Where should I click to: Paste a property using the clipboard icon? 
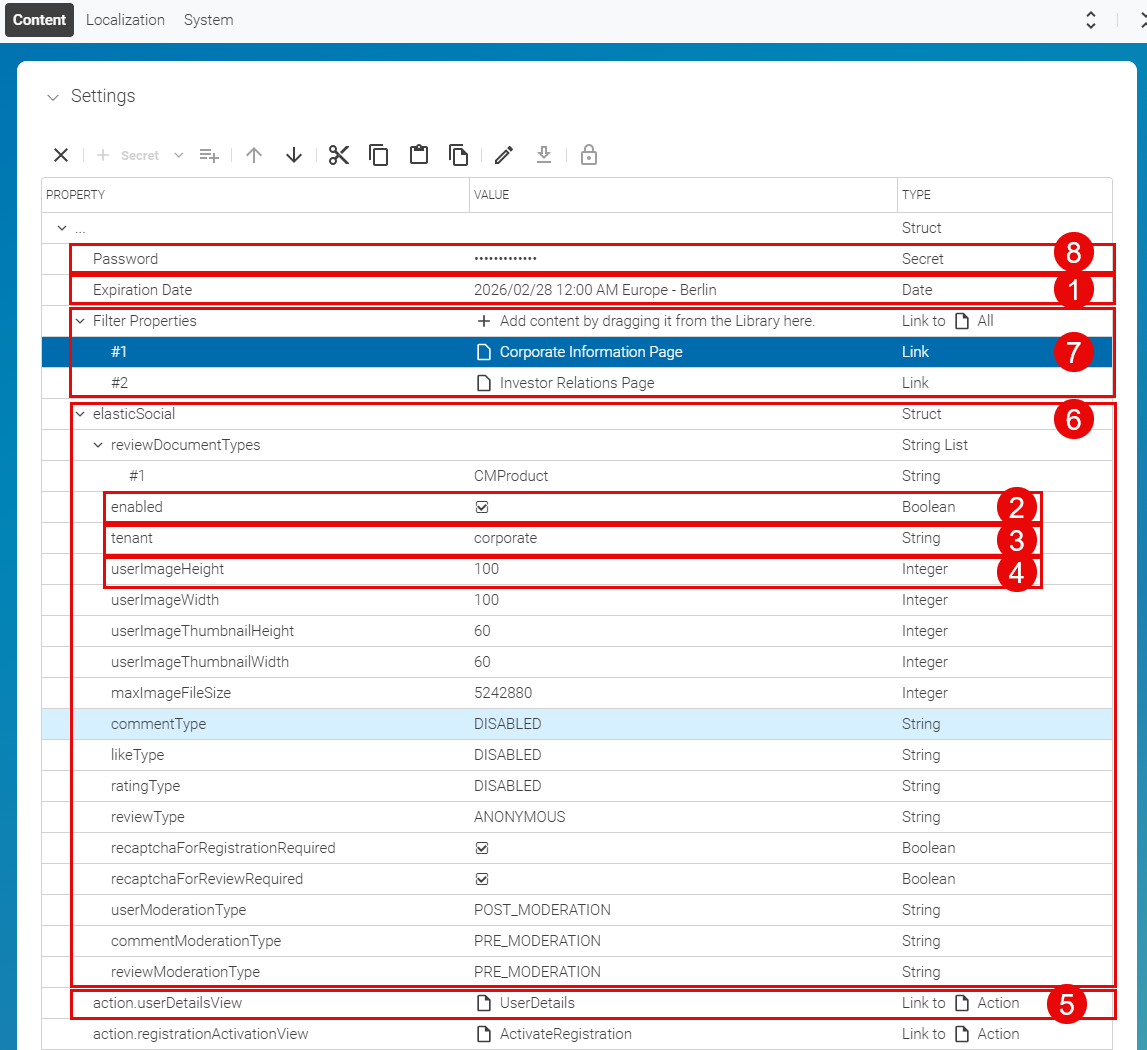click(x=419, y=155)
